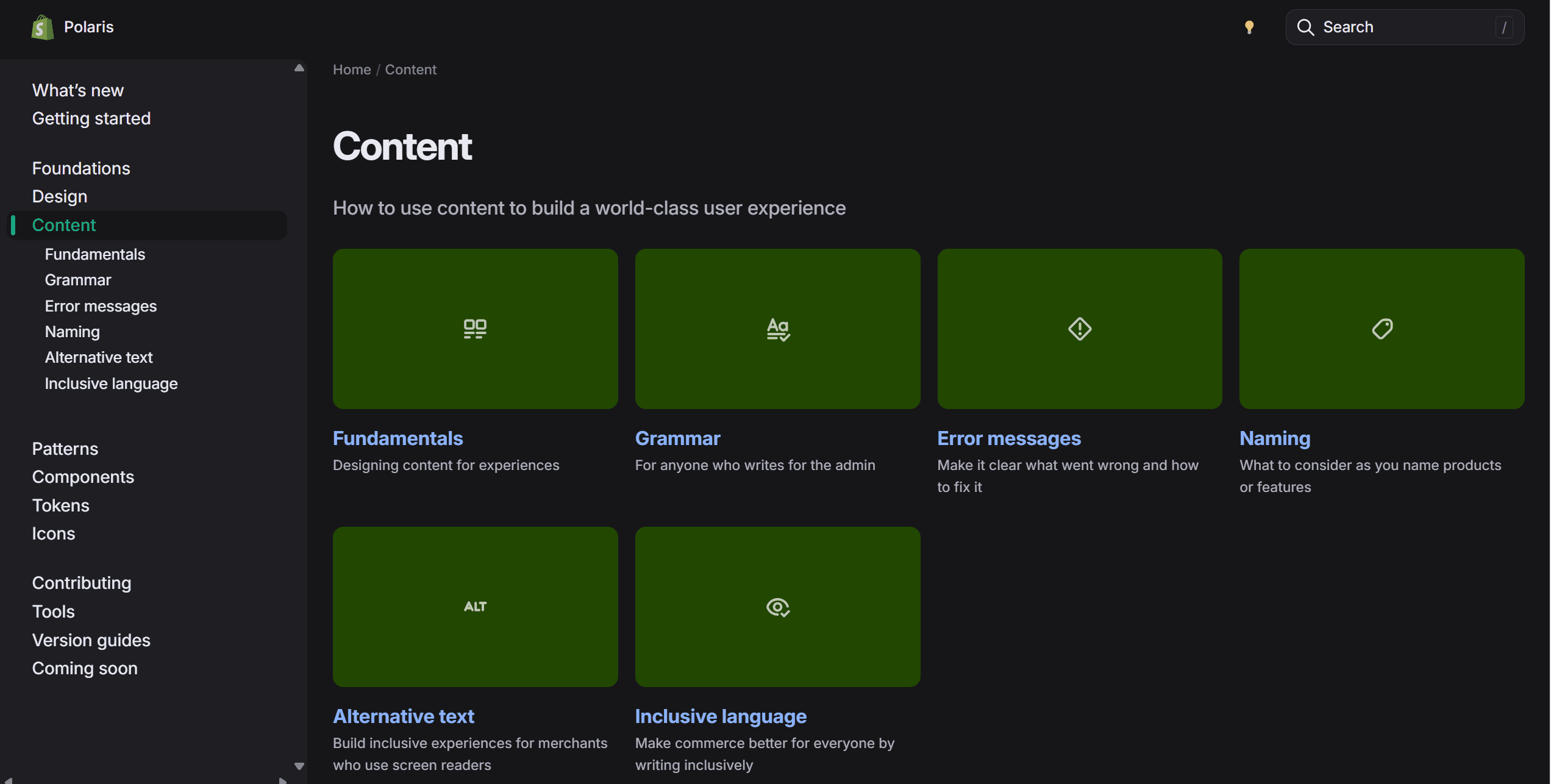Select Error messages in sidebar submenu
Viewport: 1551px width, 784px height.
[x=101, y=306]
